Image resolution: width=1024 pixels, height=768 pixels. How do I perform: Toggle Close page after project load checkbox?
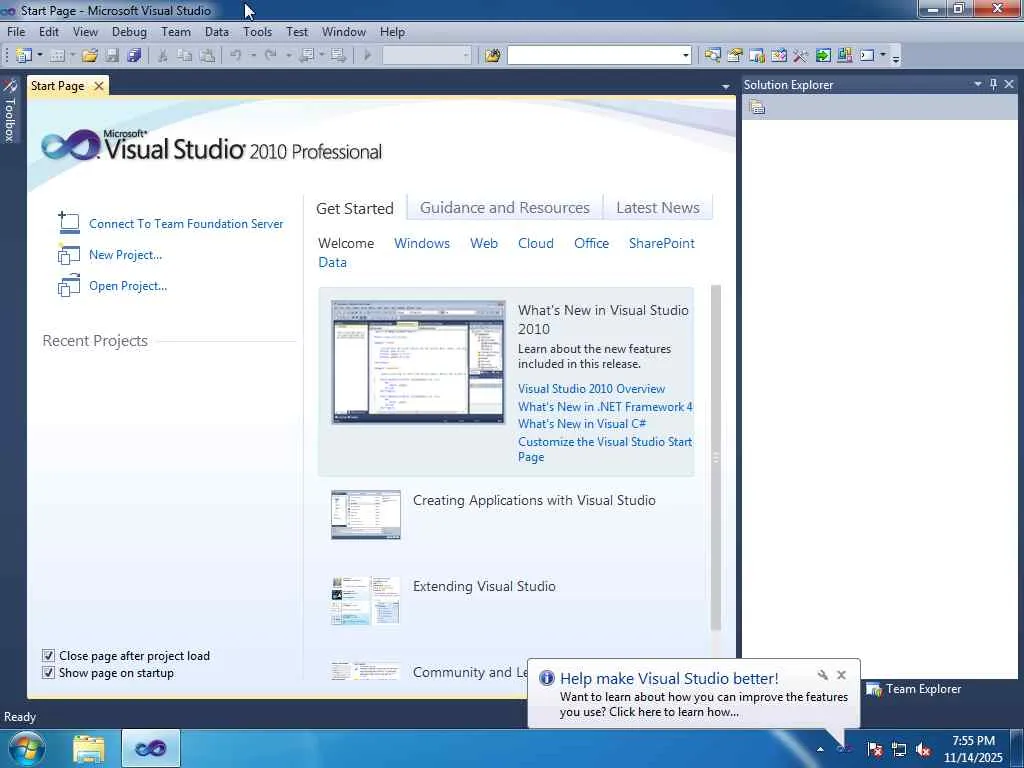48,656
